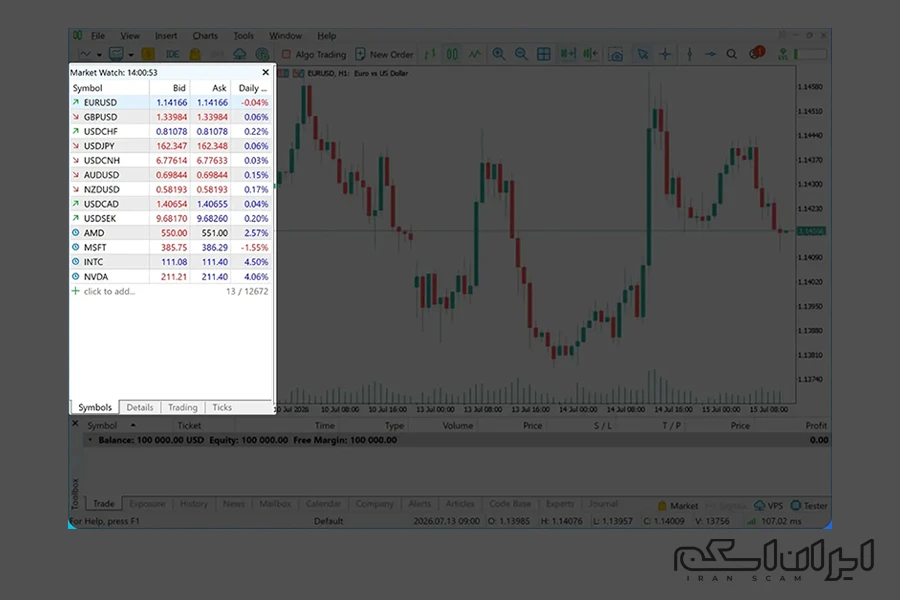Switch to line chart view icon
The height and width of the screenshot is (600, 900).
coord(475,55)
